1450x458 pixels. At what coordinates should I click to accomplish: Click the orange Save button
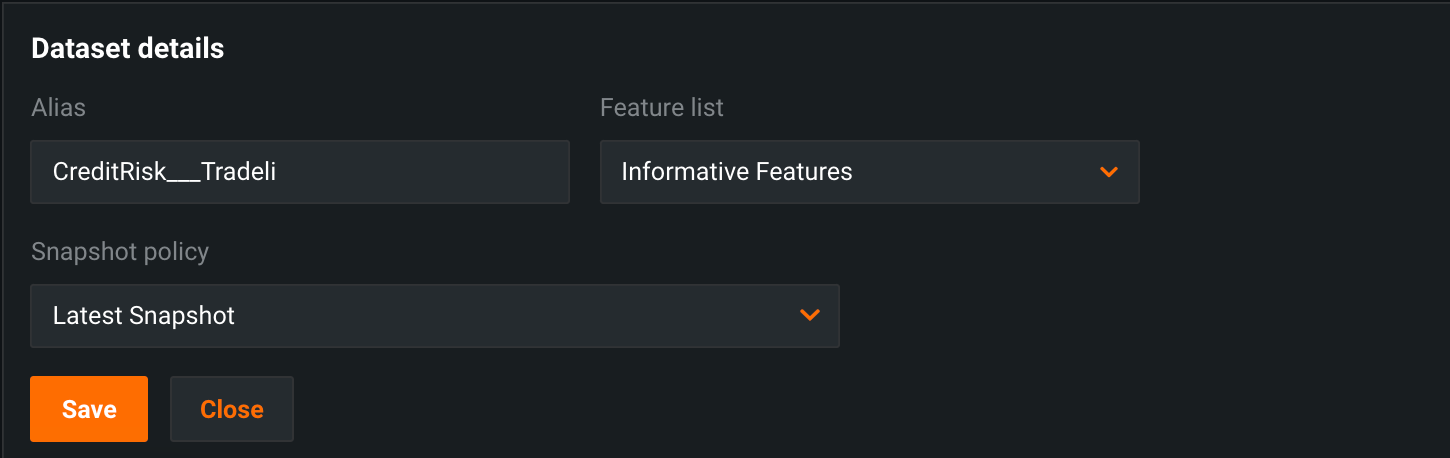click(x=89, y=409)
